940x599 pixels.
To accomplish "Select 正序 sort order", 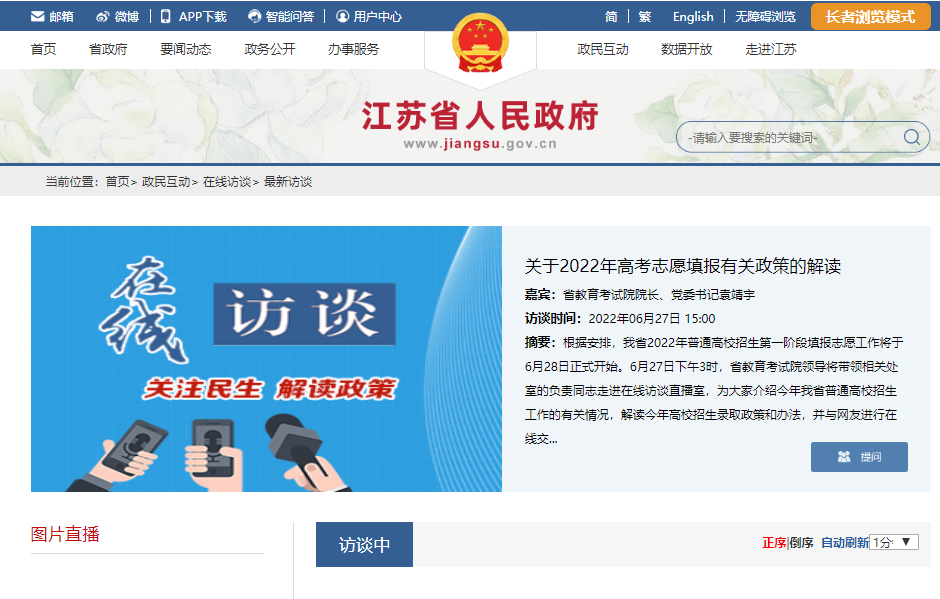I will click(x=774, y=543).
